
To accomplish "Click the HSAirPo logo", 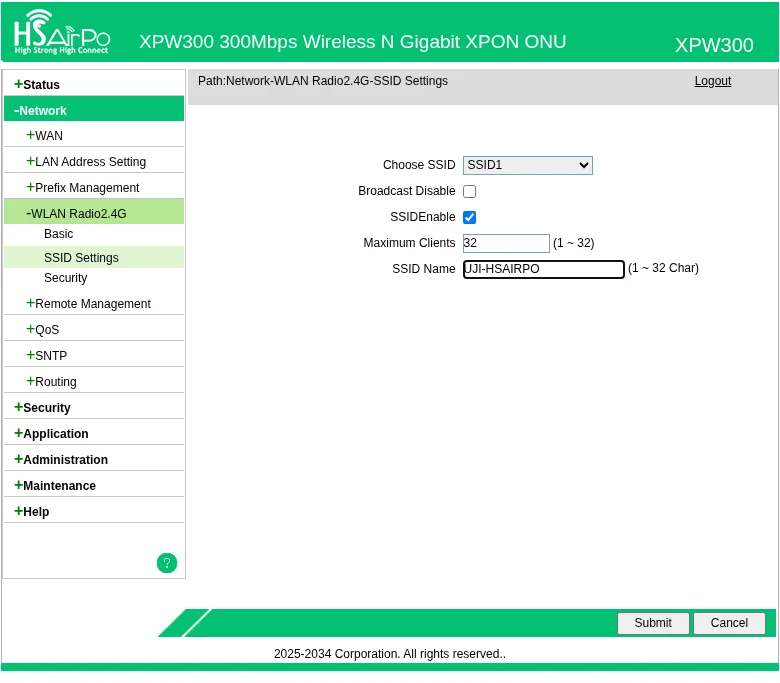I will (62, 32).
